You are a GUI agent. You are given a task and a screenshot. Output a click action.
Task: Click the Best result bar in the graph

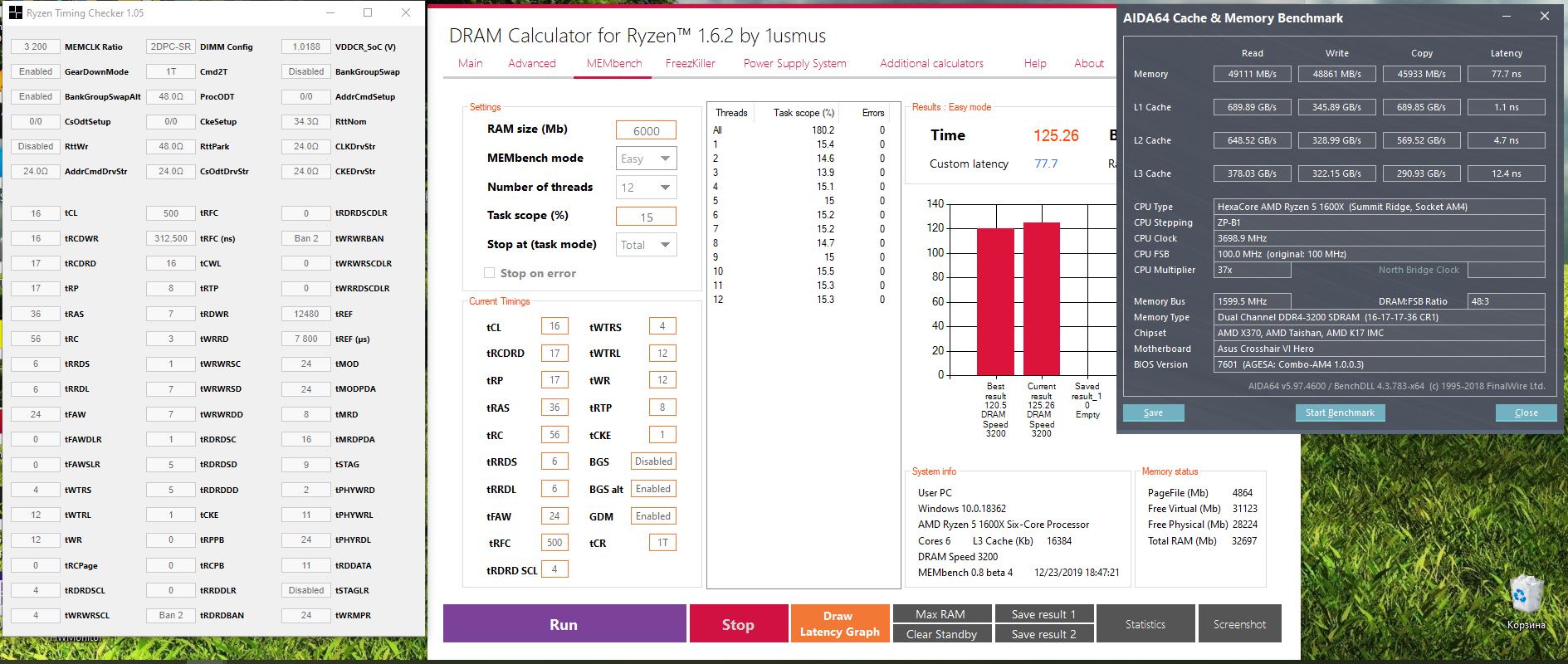click(995, 301)
